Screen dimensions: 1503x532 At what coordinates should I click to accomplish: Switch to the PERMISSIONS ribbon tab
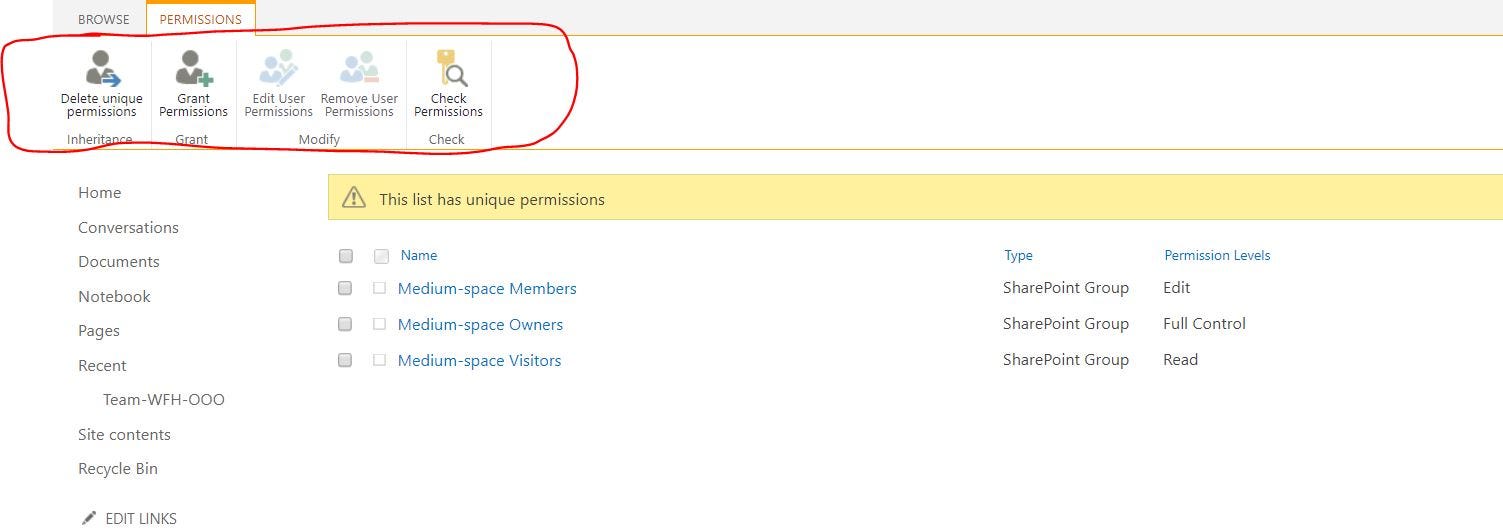pos(201,19)
